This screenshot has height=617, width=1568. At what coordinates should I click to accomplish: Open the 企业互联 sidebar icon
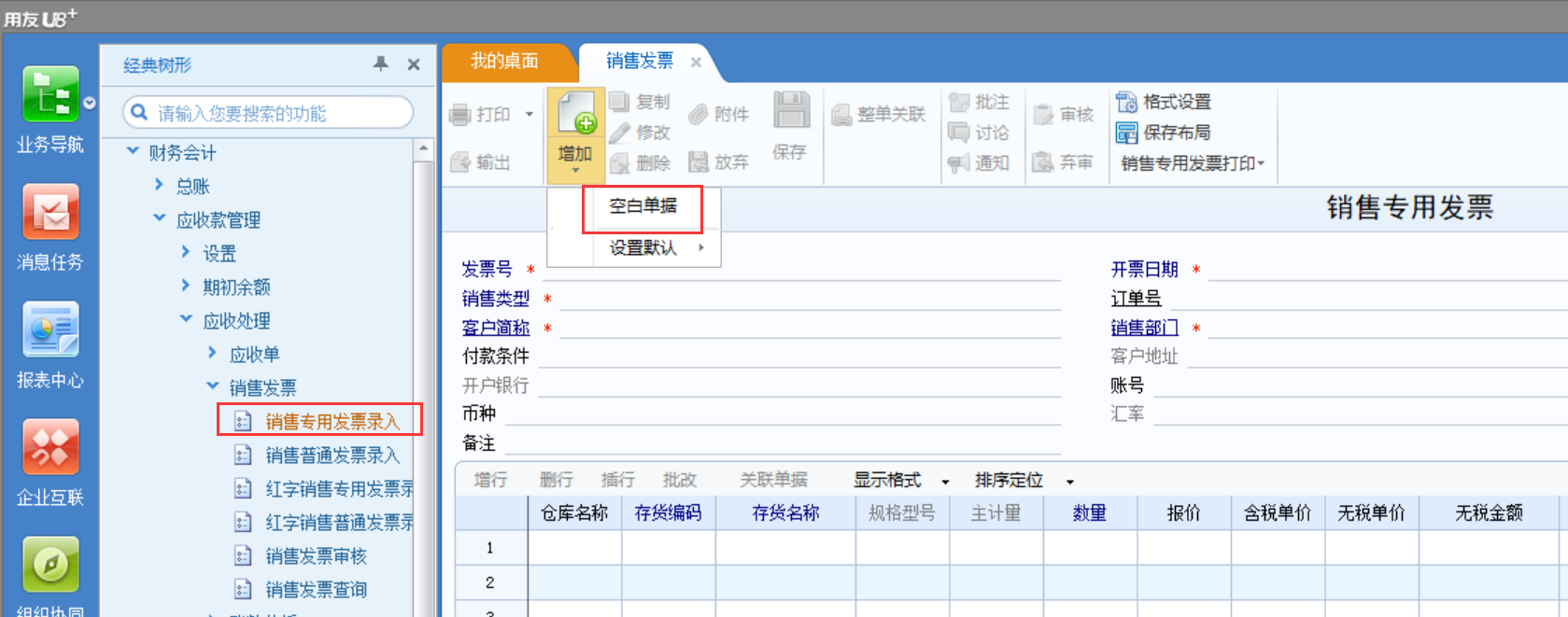point(50,447)
